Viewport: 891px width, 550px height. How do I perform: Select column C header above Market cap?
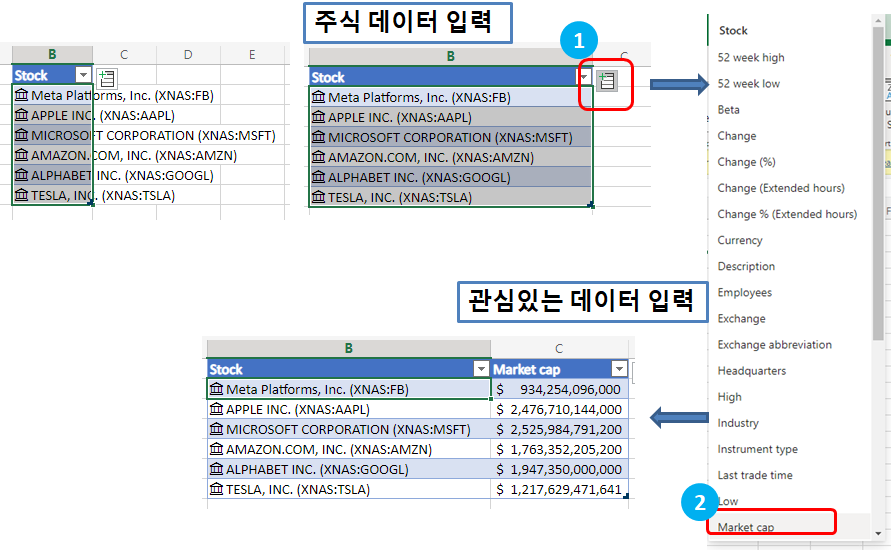coord(559,348)
